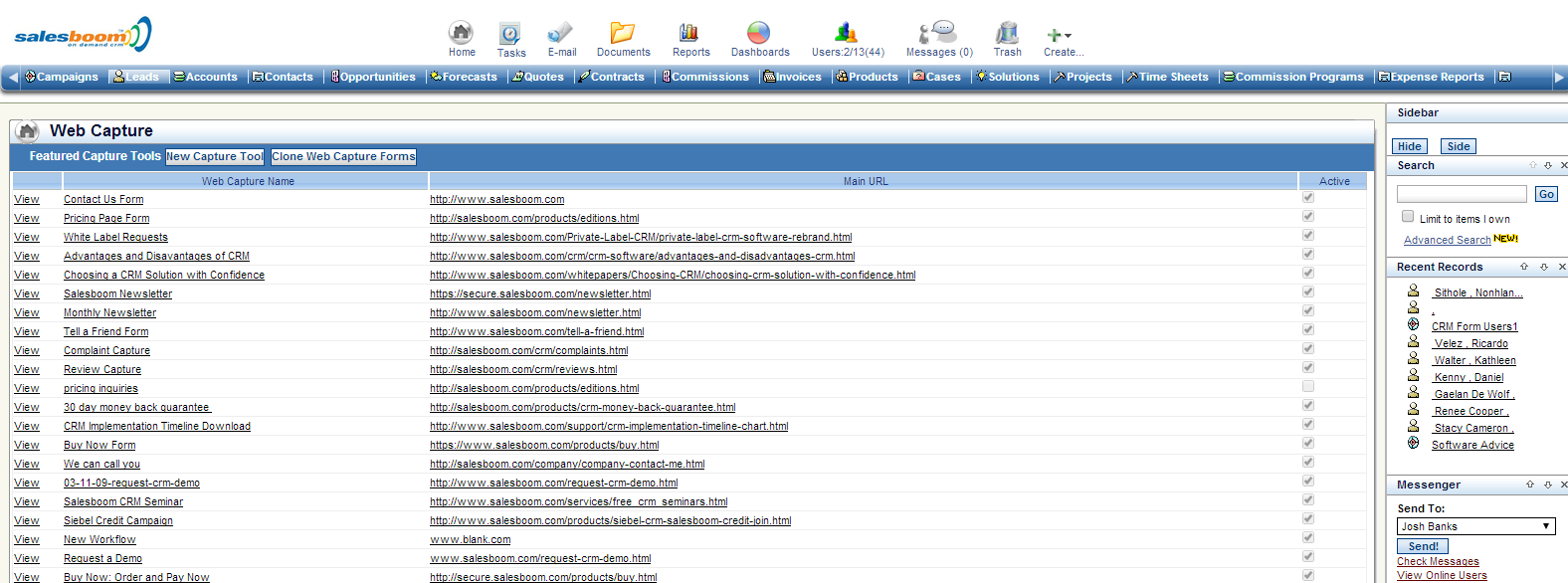The width and height of the screenshot is (1568, 583).
Task: Open the Leads tab
Action: [136, 77]
